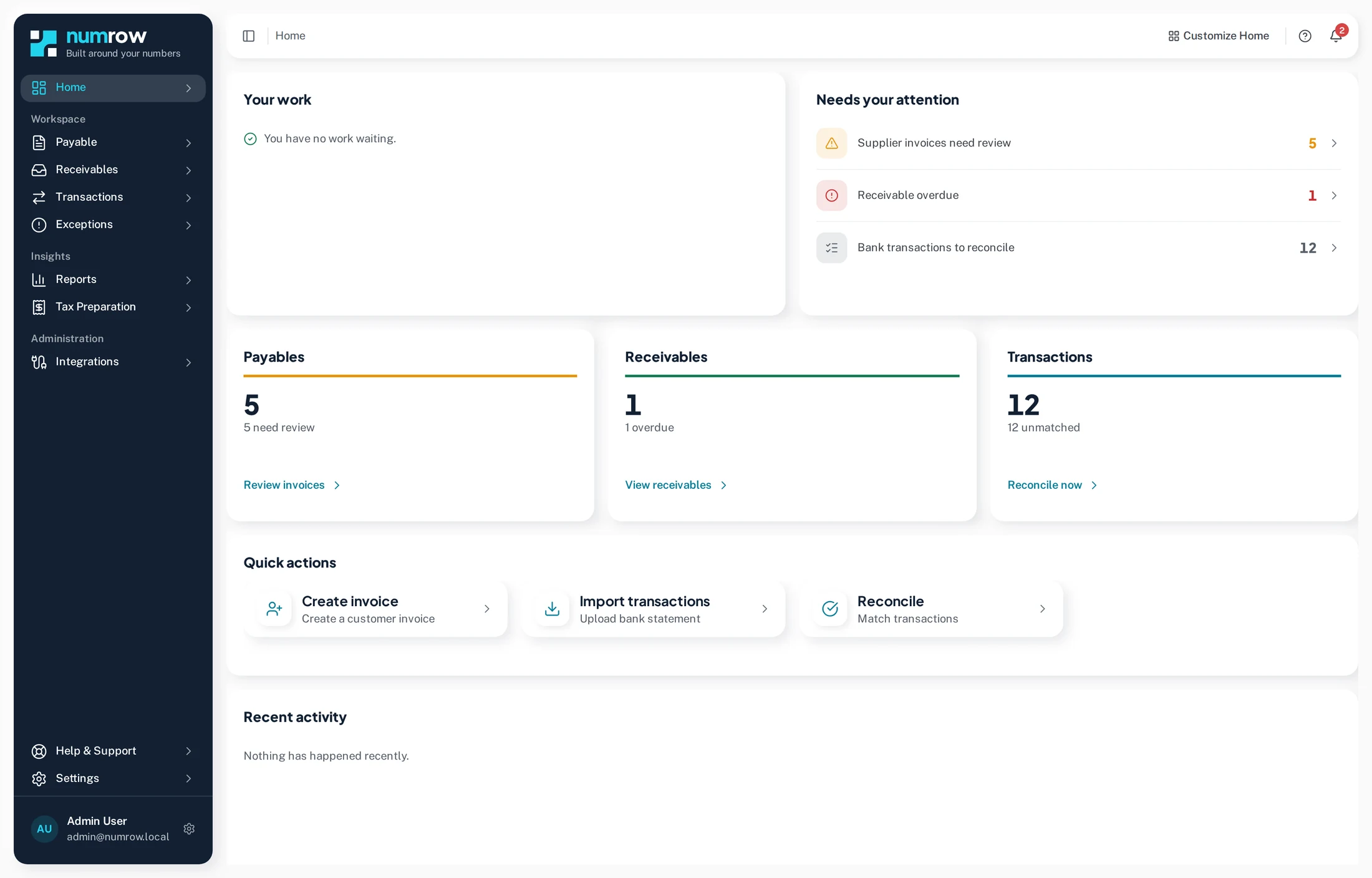This screenshot has width=1372, height=878.
Task: Expand the Transactions sidebar chevron
Action: coord(188,198)
